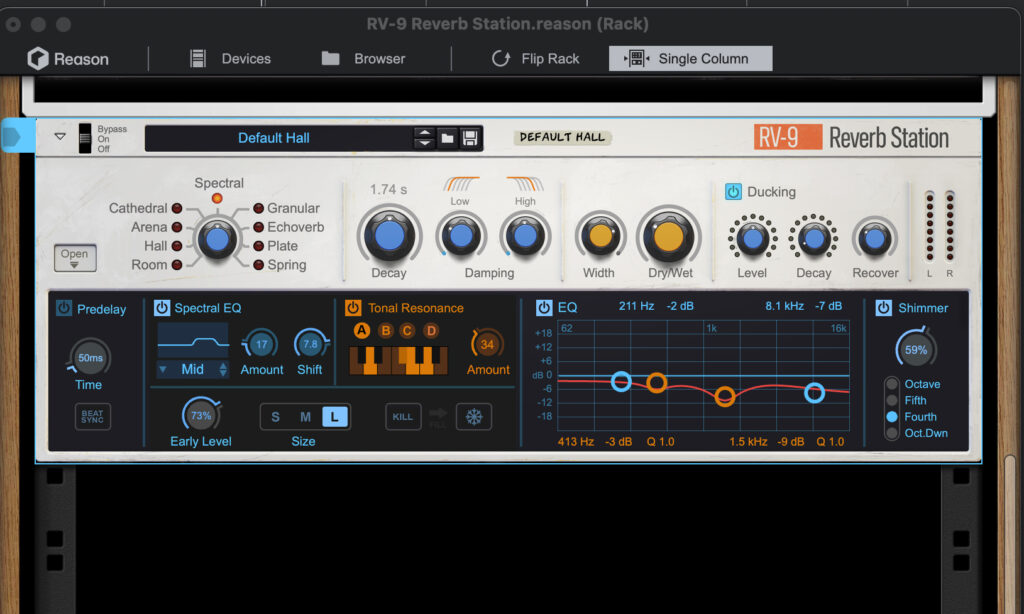The width and height of the screenshot is (1024, 614).
Task: Select the Spring algorithm
Action: coord(258,265)
